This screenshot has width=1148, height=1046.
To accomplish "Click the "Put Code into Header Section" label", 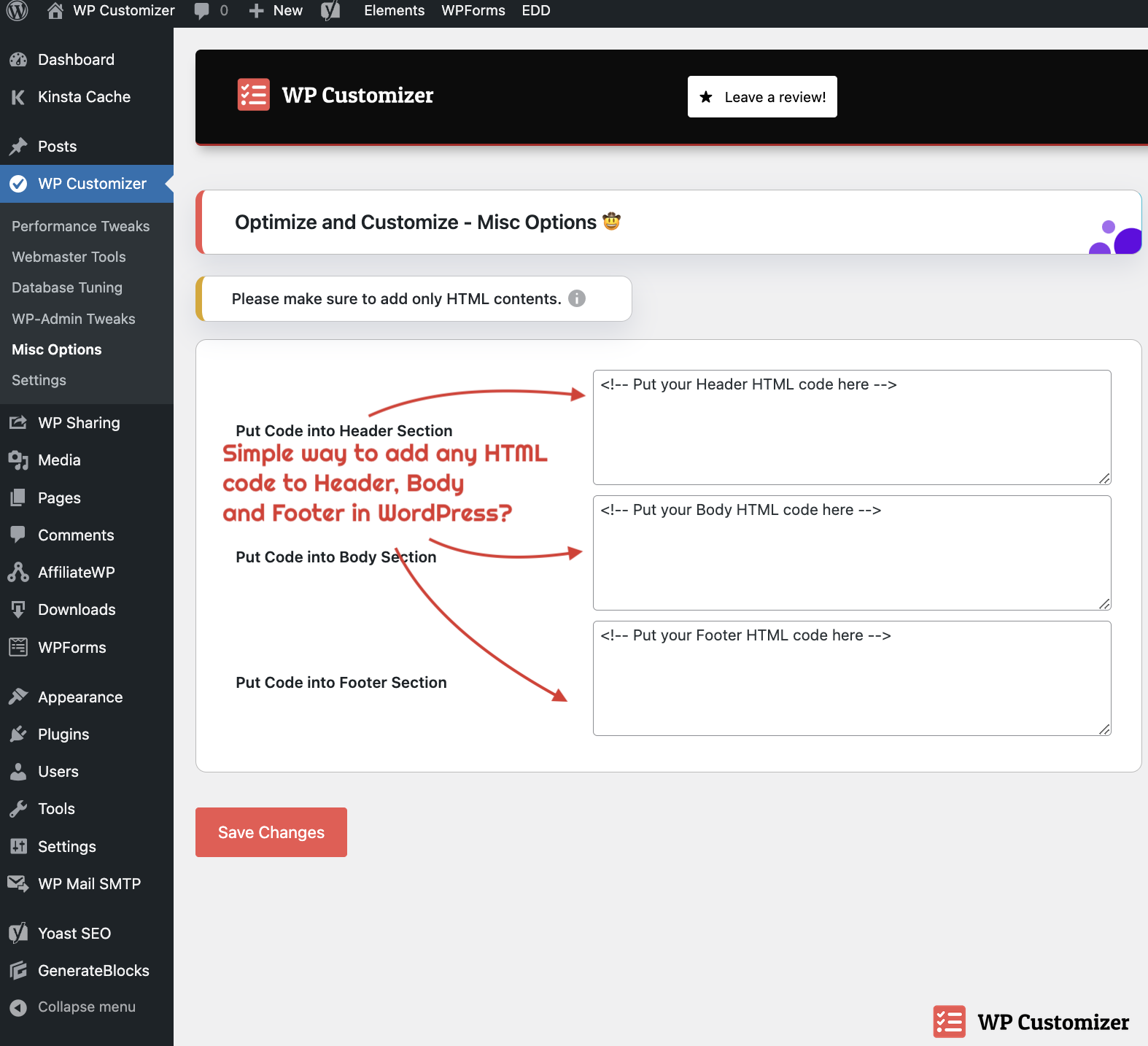I will pyautogui.click(x=344, y=431).
